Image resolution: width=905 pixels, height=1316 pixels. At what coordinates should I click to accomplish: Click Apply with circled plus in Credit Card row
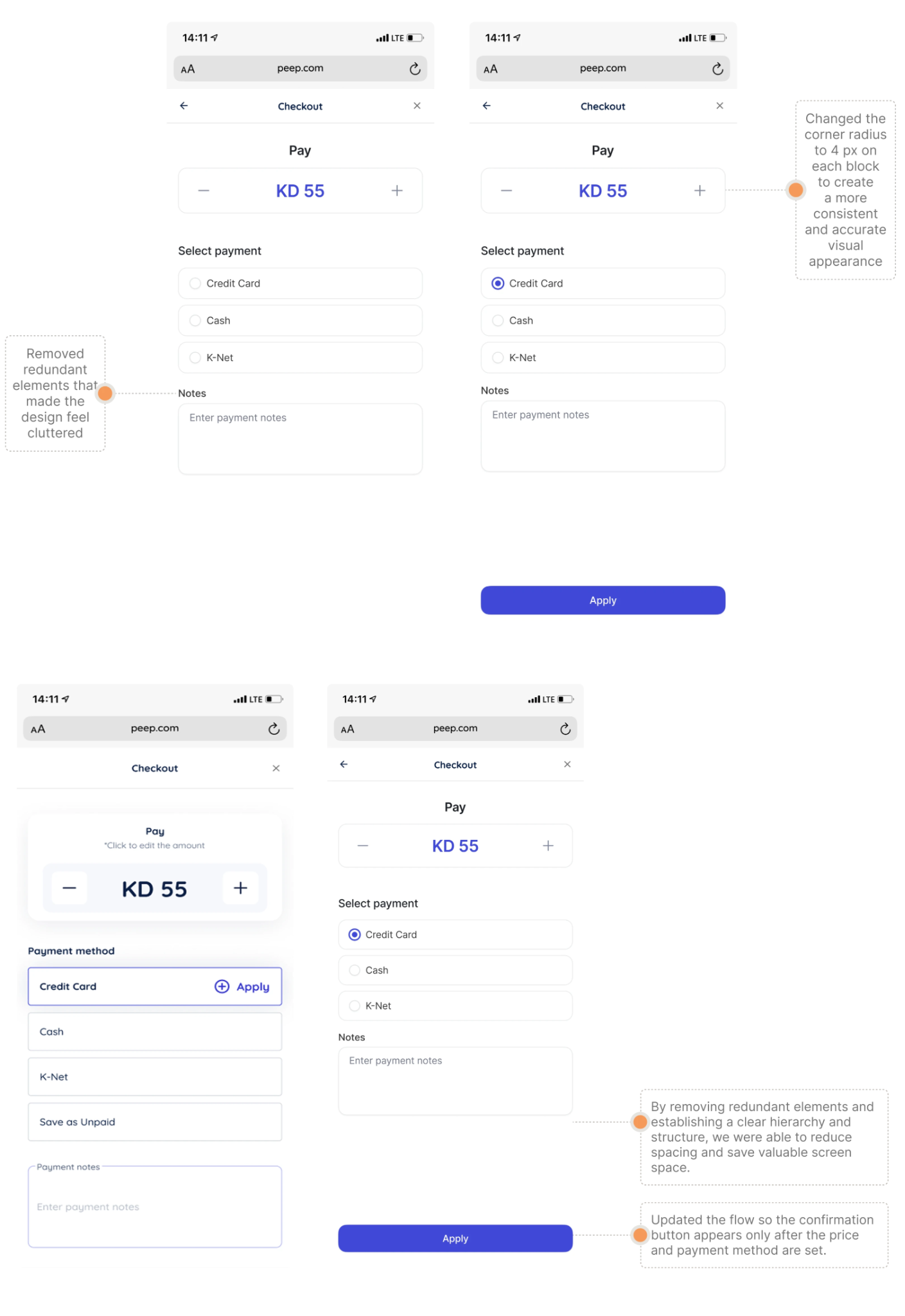(242, 986)
